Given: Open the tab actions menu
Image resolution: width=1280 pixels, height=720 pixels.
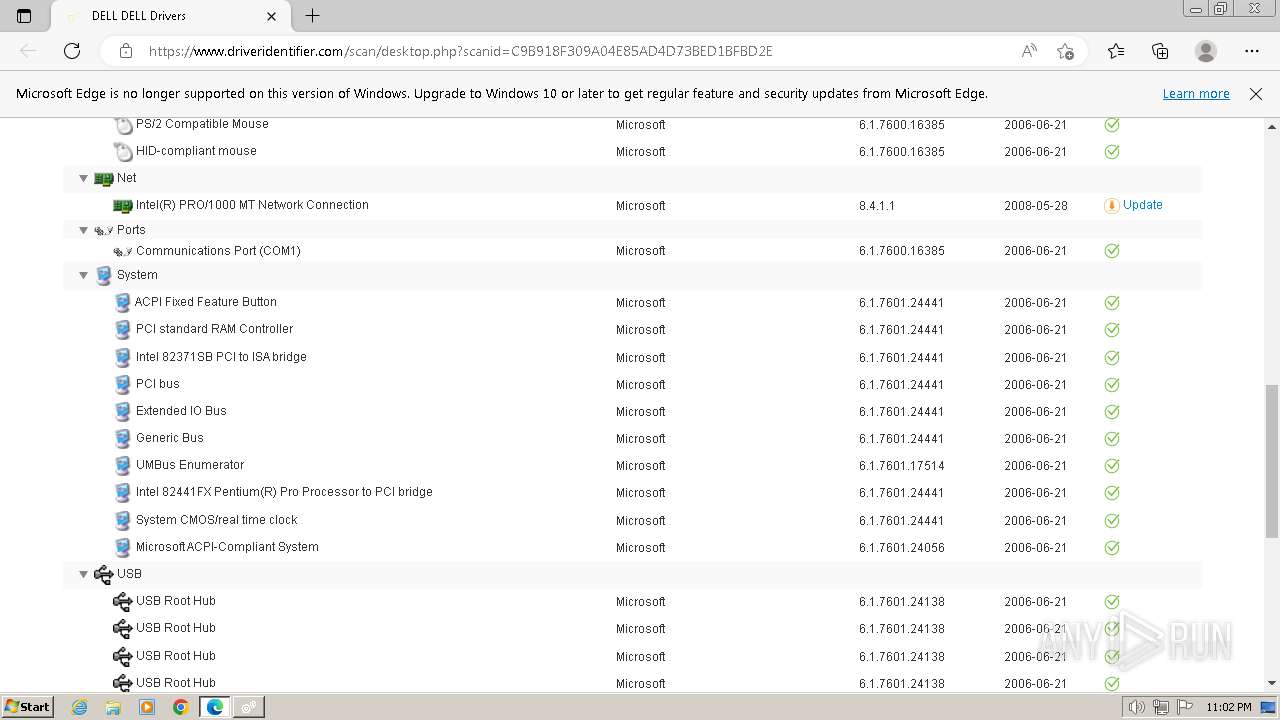Looking at the screenshot, I should [x=24, y=16].
